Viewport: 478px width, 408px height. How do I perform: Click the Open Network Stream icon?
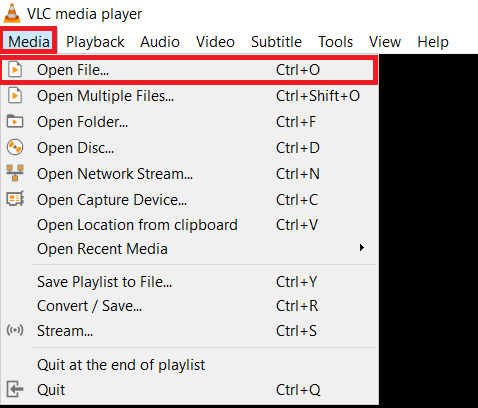tap(15, 173)
